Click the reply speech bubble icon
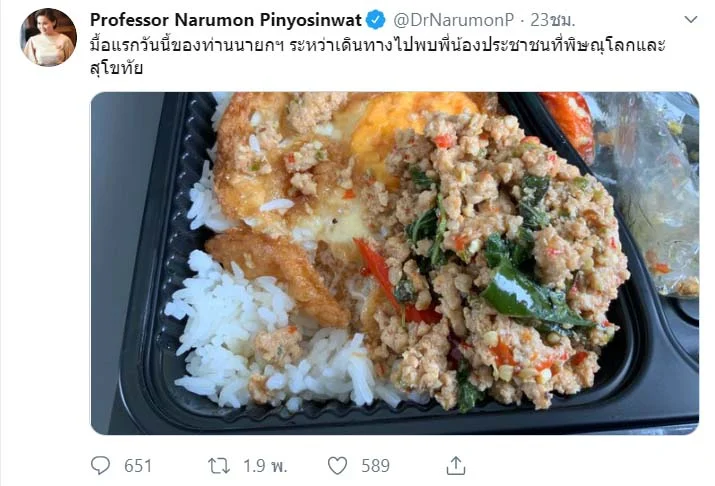 coord(100,465)
